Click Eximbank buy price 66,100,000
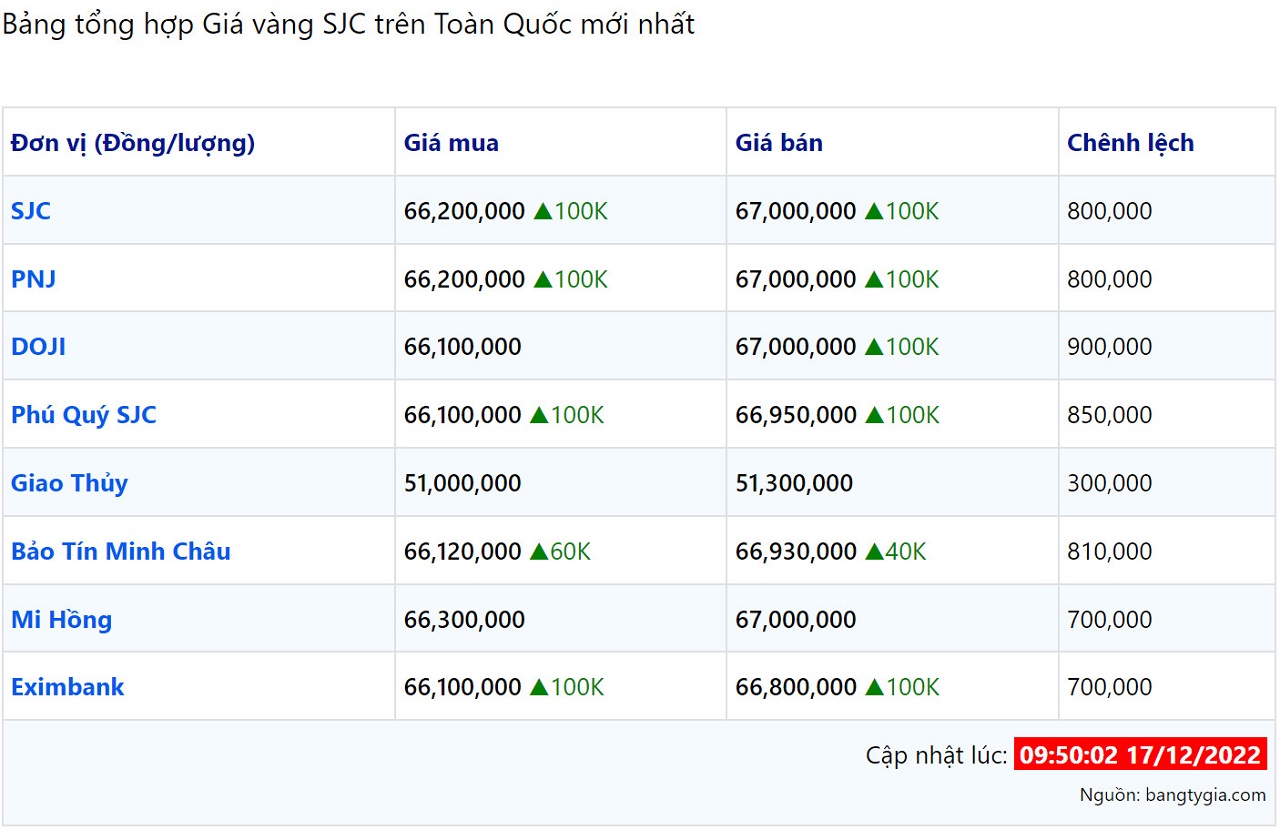The width and height of the screenshot is (1280, 830). [462, 687]
